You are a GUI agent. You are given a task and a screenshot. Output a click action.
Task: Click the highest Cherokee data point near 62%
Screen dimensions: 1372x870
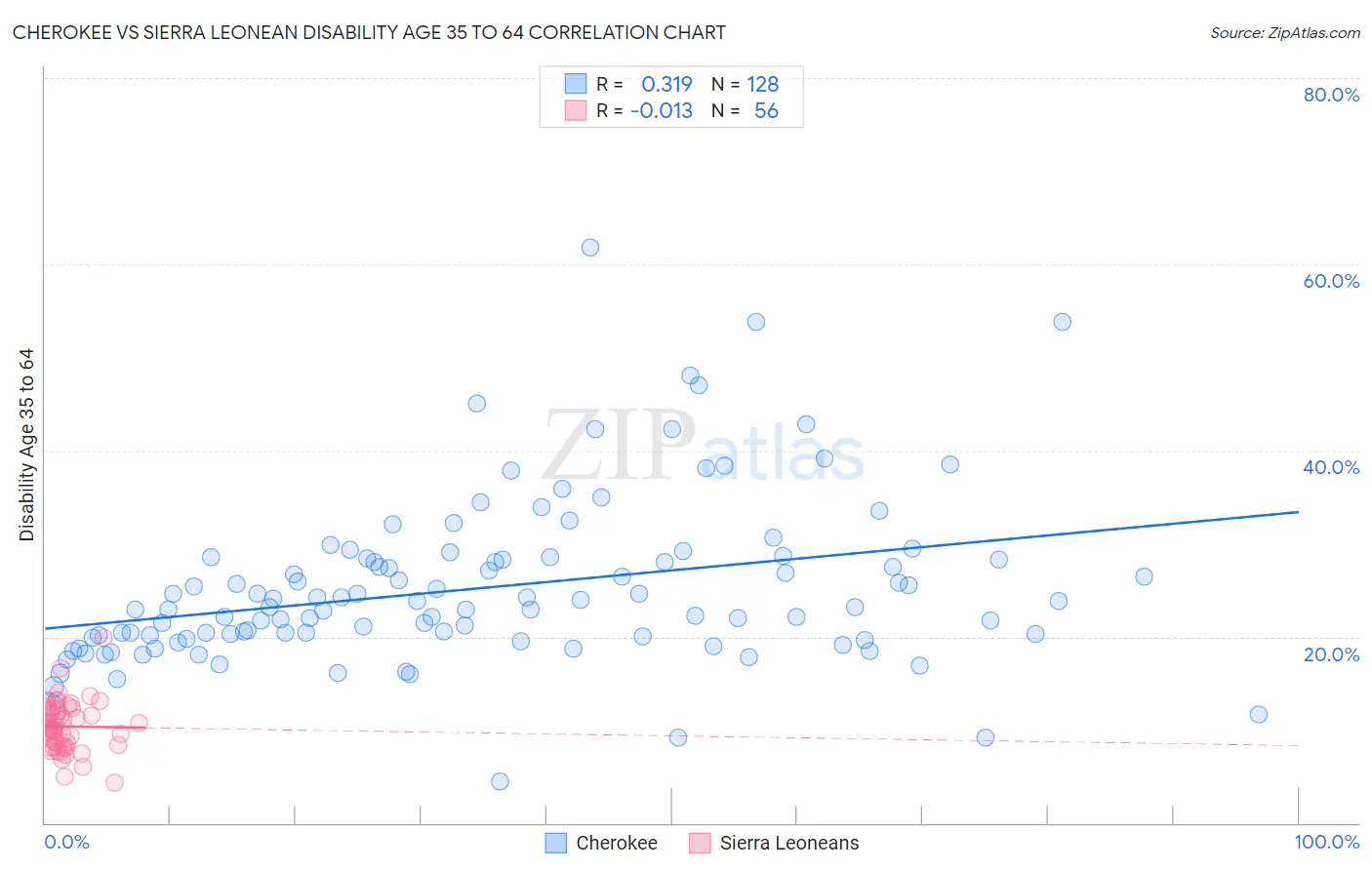[x=590, y=248]
